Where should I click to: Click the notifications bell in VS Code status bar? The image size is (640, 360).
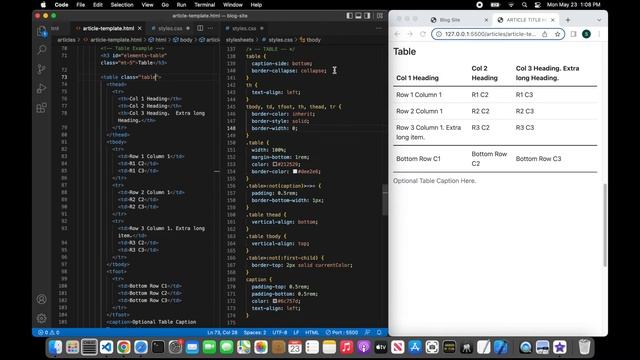pyautogui.click(x=379, y=332)
